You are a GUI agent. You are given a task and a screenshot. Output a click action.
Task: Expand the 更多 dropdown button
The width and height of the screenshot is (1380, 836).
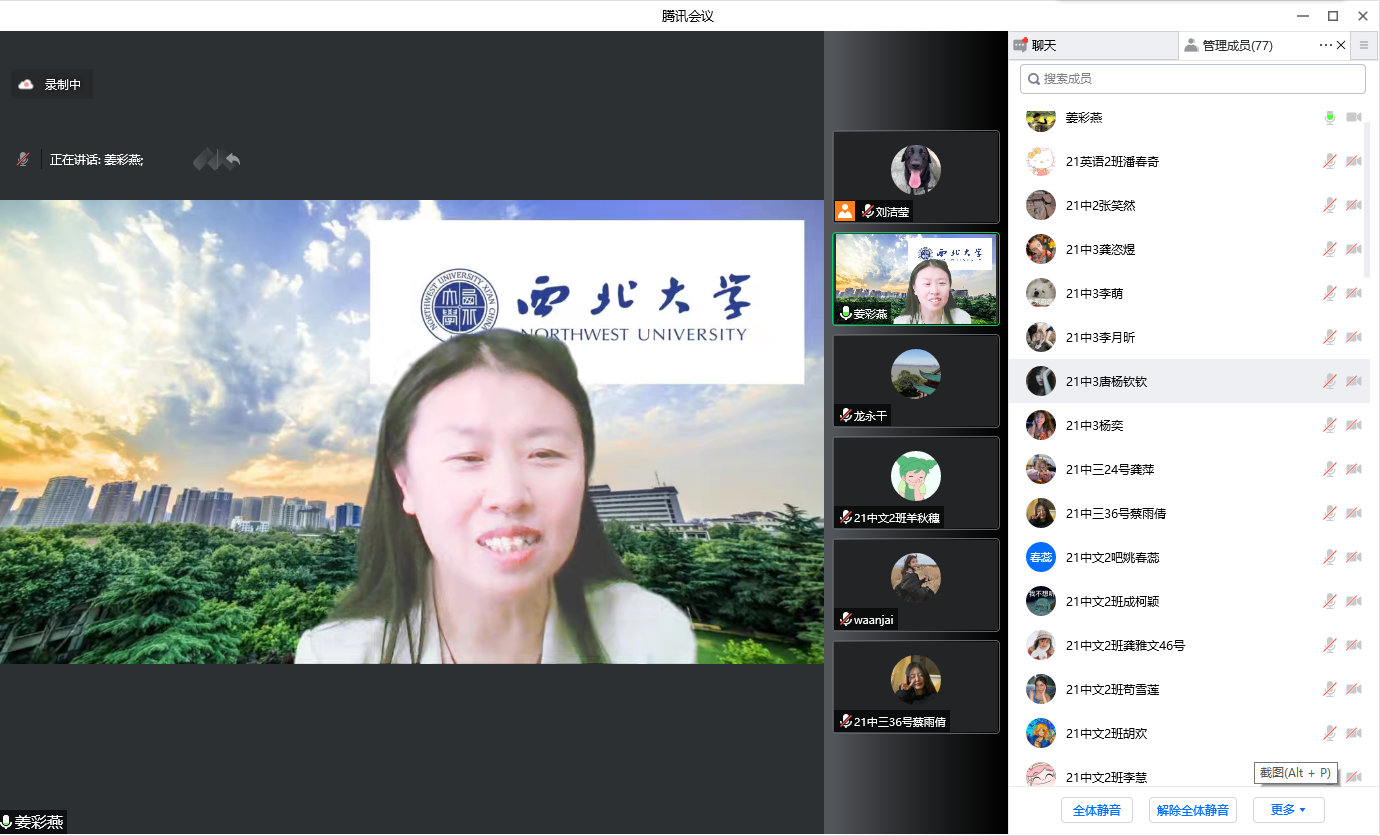(1288, 810)
